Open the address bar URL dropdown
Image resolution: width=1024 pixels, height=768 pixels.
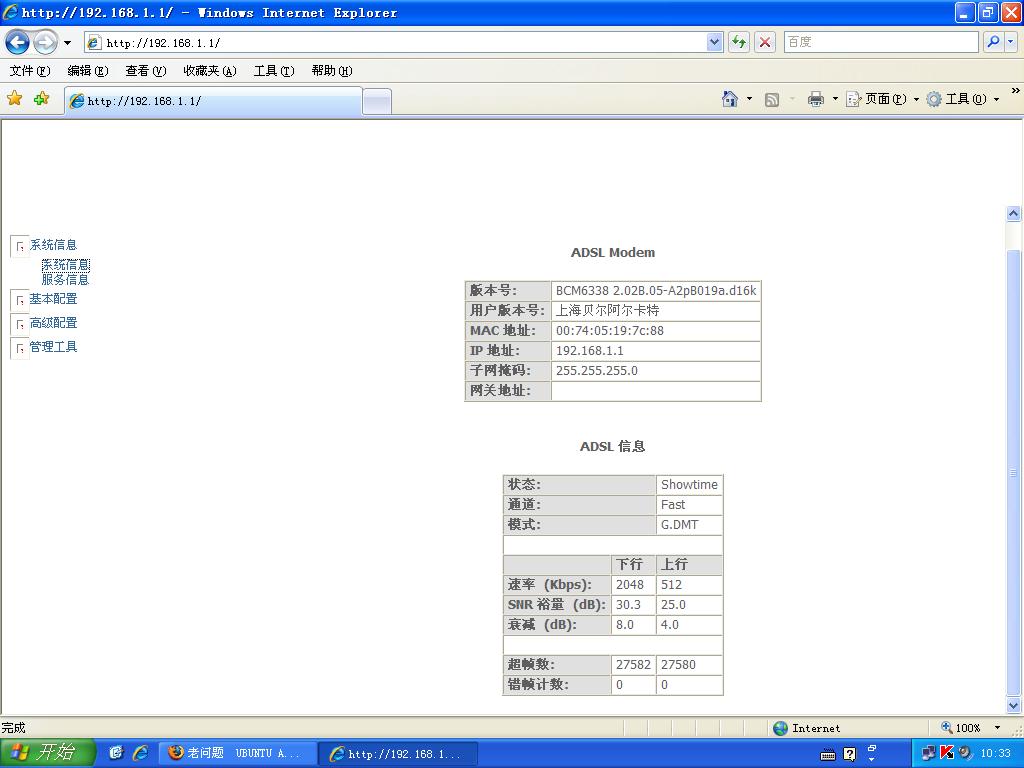tap(714, 43)
